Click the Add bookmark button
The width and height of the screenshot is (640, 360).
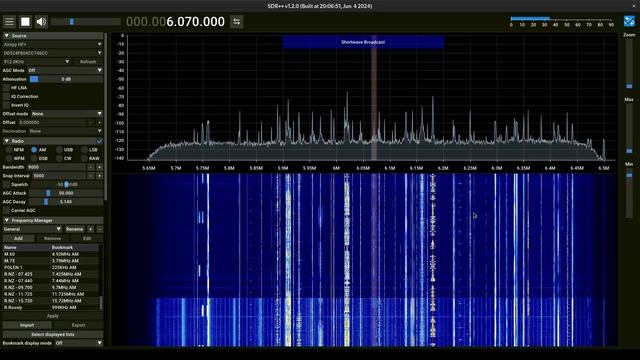click(x=18, y=238)
